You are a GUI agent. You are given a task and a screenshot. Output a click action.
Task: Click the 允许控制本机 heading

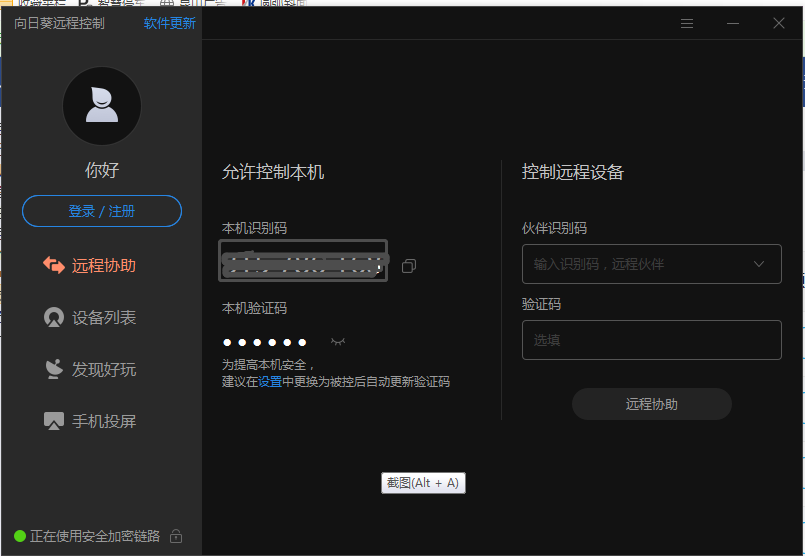(273, 172)
